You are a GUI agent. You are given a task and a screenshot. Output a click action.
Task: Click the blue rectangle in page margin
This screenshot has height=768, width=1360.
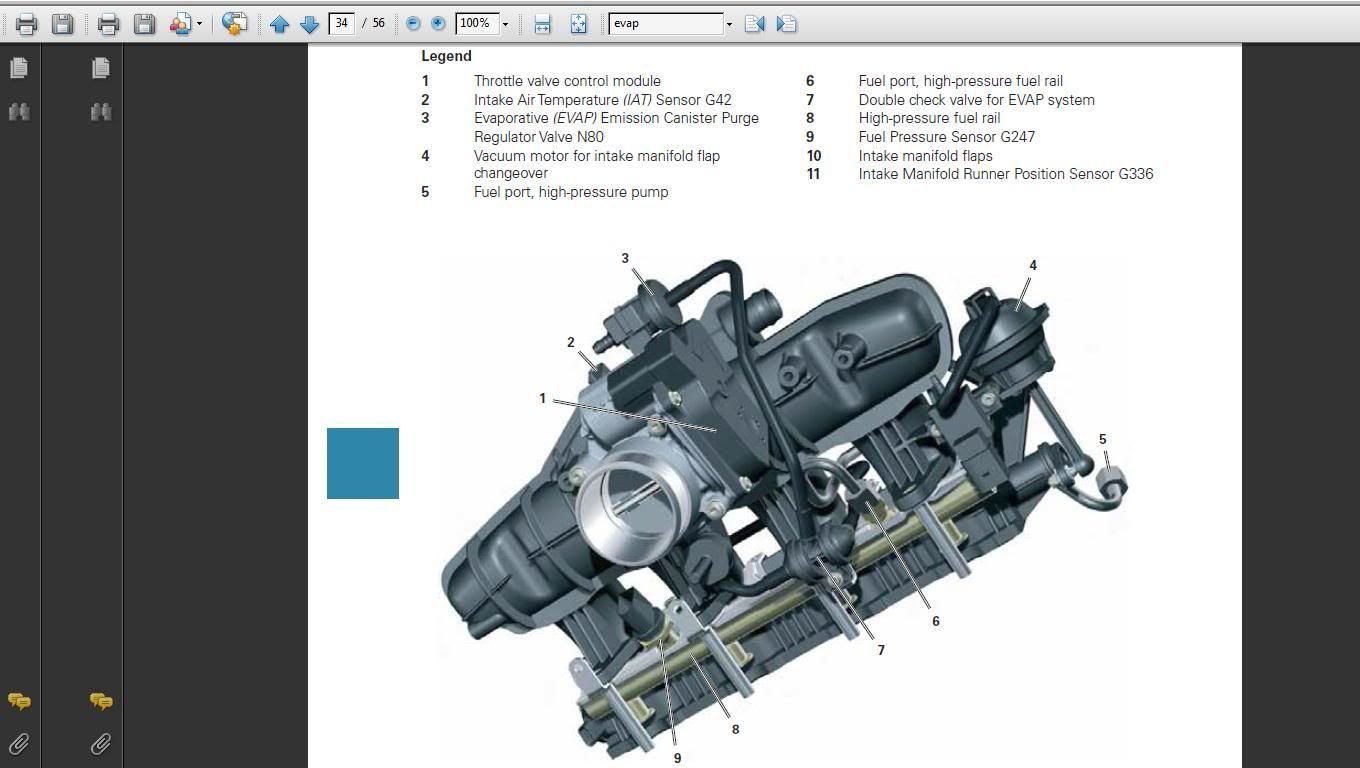tap(363, 463)
